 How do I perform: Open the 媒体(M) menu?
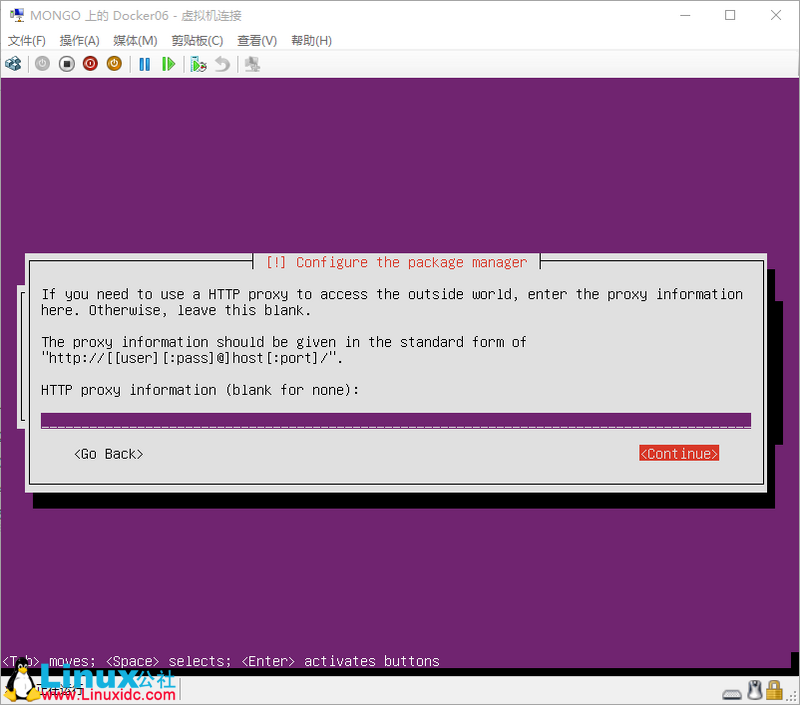point(134,40)
